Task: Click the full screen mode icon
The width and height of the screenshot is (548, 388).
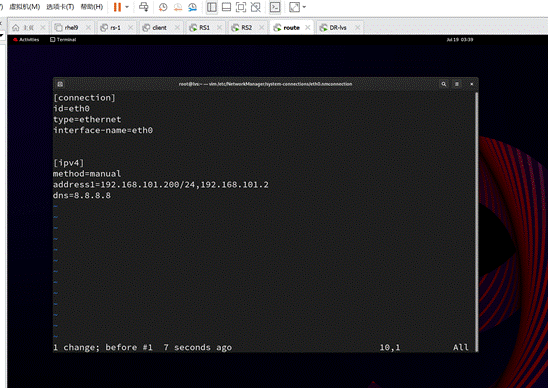Action: click(x=241, y=7)
